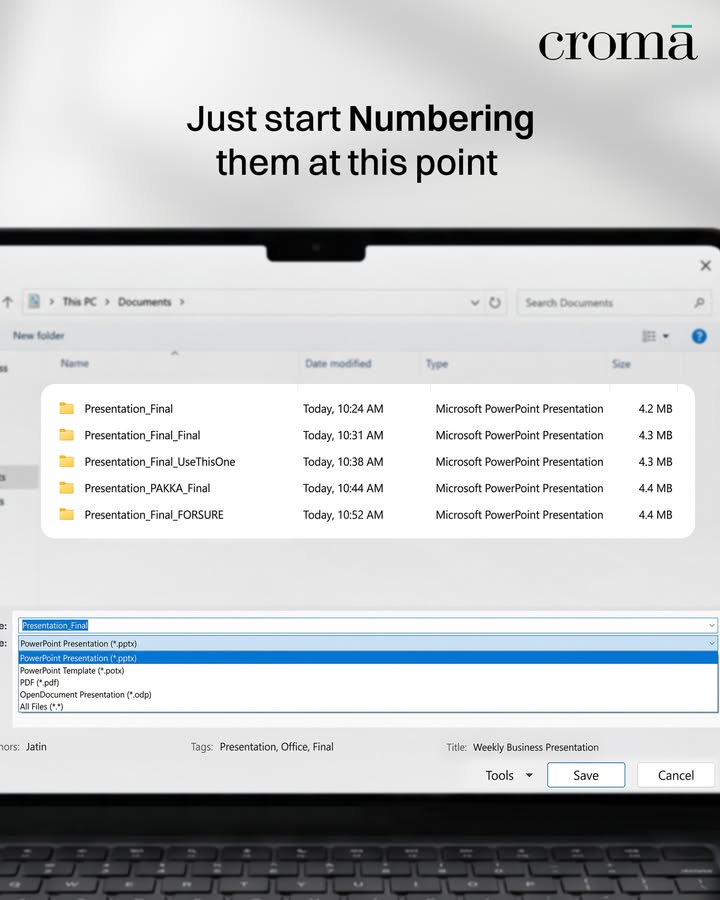Select the Presentation_Final folder icon
This screenshot has height=900, width=720.
point(67,408)
